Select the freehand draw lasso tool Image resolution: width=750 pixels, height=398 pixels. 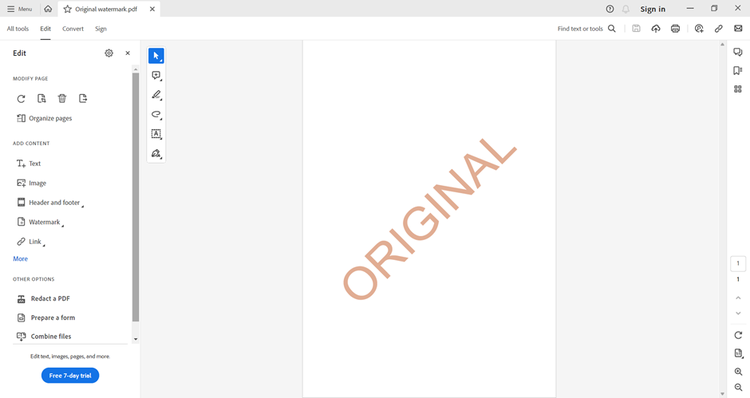(156, 114)
